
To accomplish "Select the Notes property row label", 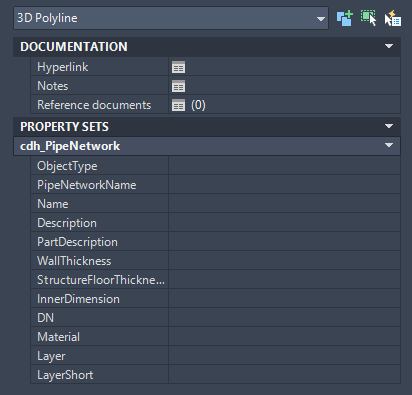I will coord(53,86).
